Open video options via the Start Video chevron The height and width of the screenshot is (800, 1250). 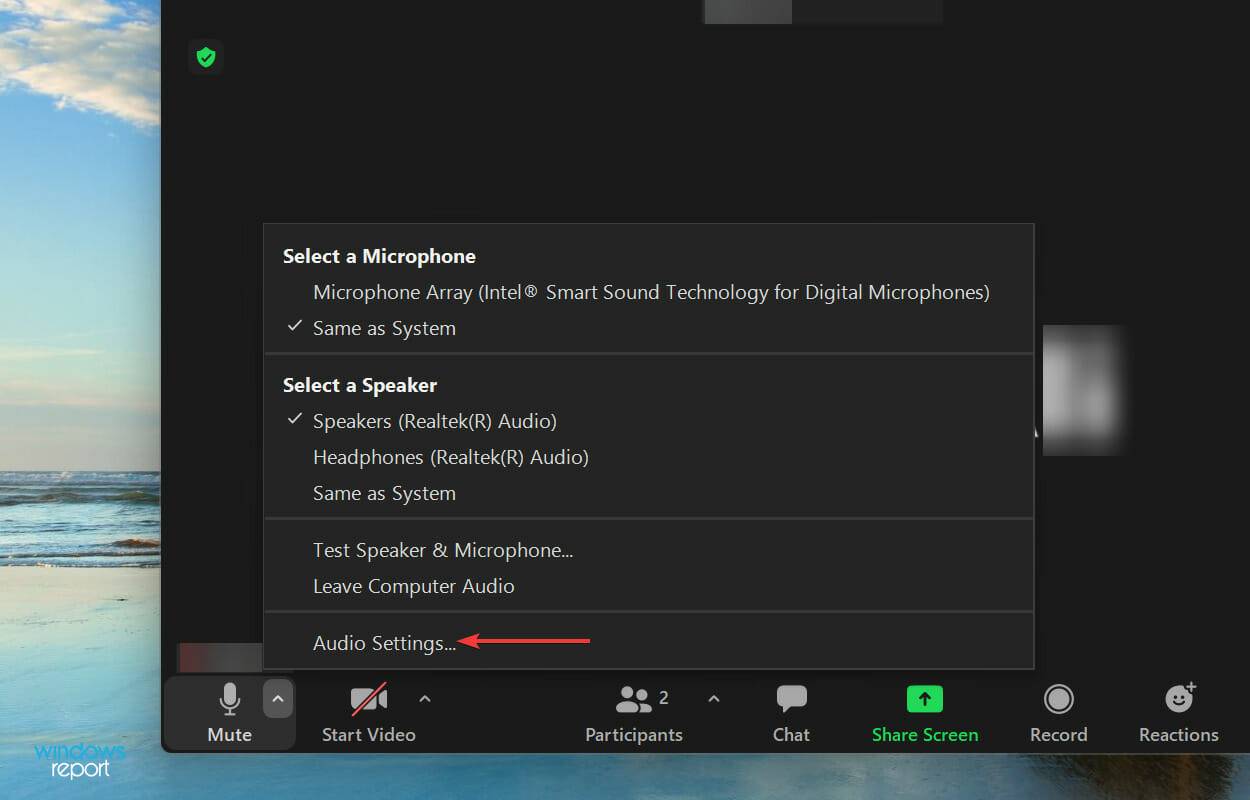pos(424,700)
